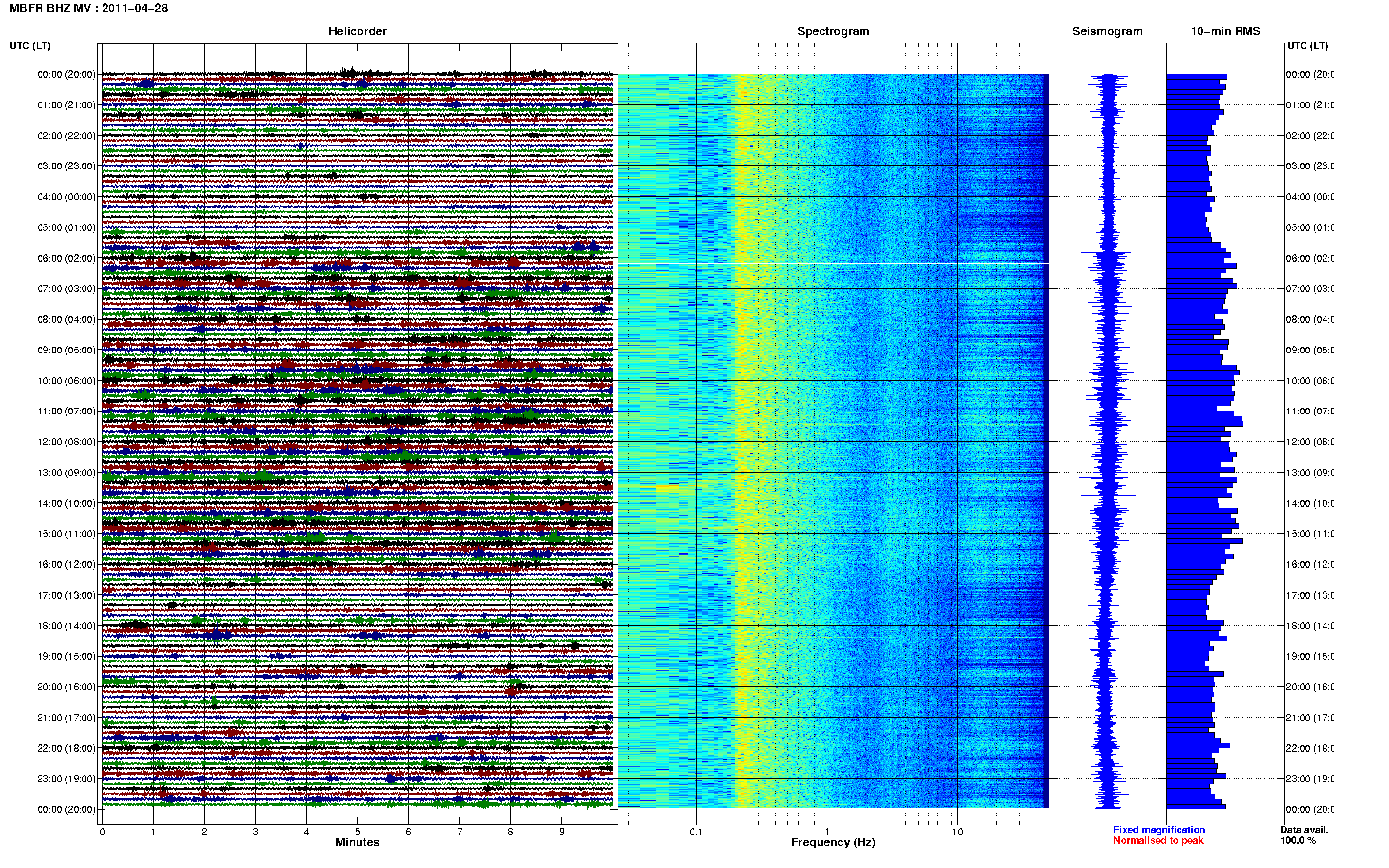The height and width of the screenshot is (868, 1389).
Task: Select the 'Helicorder' panel heading
Action: point(357,31)
